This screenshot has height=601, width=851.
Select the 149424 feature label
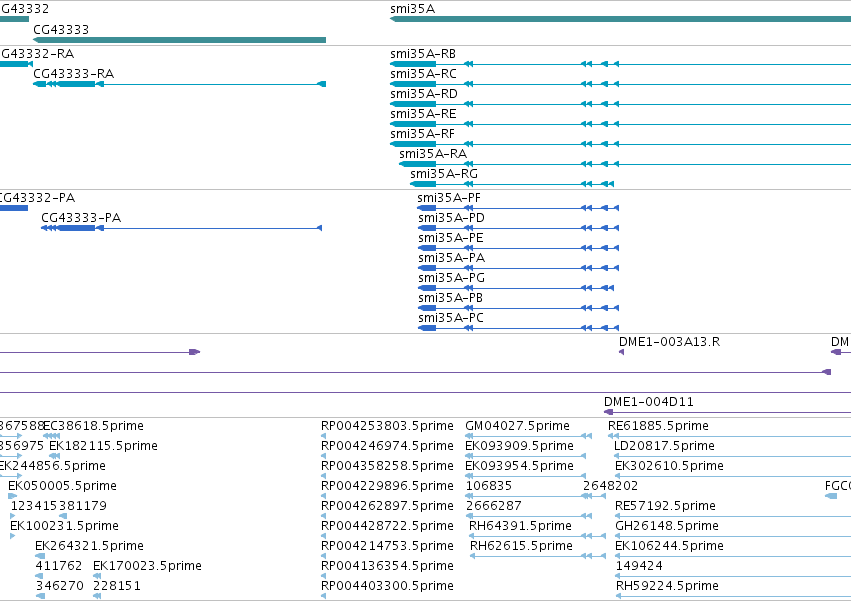click(639, 566)
